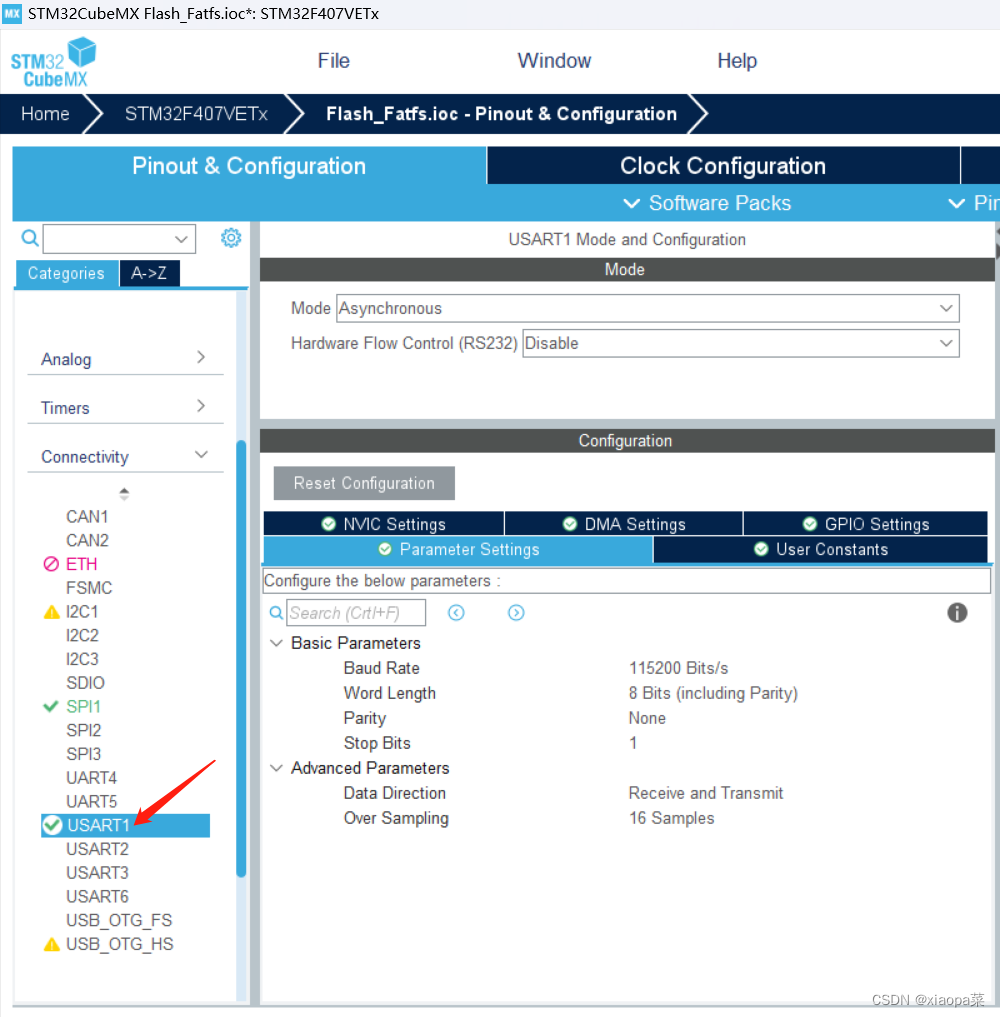Screen dimensions: 1000x1017
Task: Select I2C3 peripheral
Action: point(82,659)
